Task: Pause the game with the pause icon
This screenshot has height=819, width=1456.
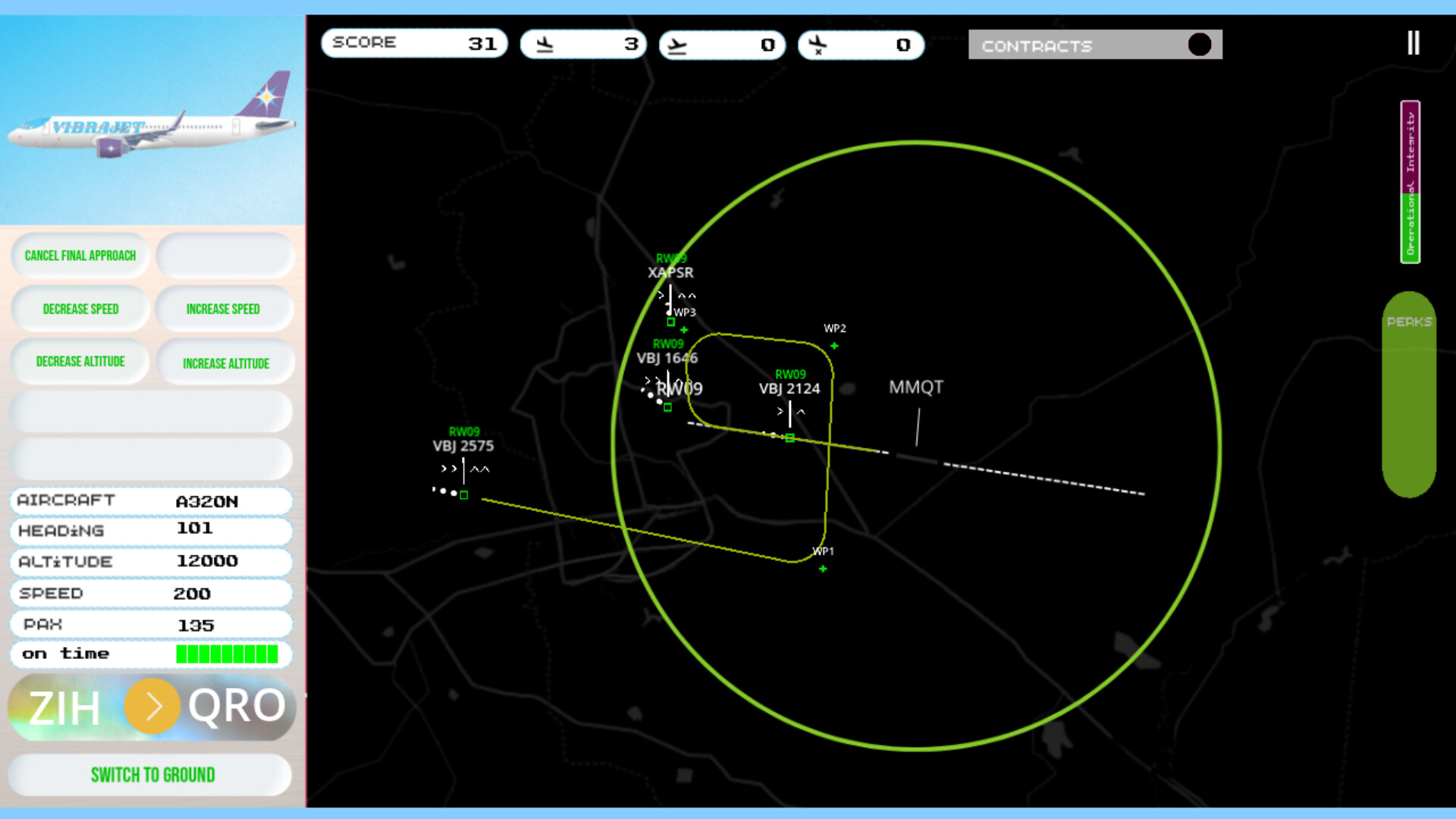Action: [1413, 43]
